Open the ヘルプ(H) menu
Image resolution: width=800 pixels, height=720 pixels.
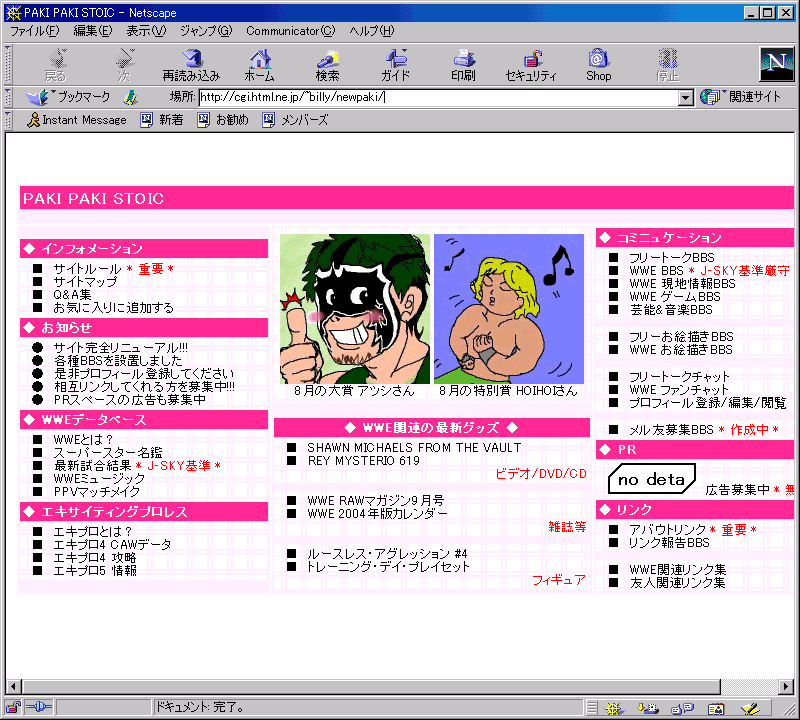click(372, 31)
